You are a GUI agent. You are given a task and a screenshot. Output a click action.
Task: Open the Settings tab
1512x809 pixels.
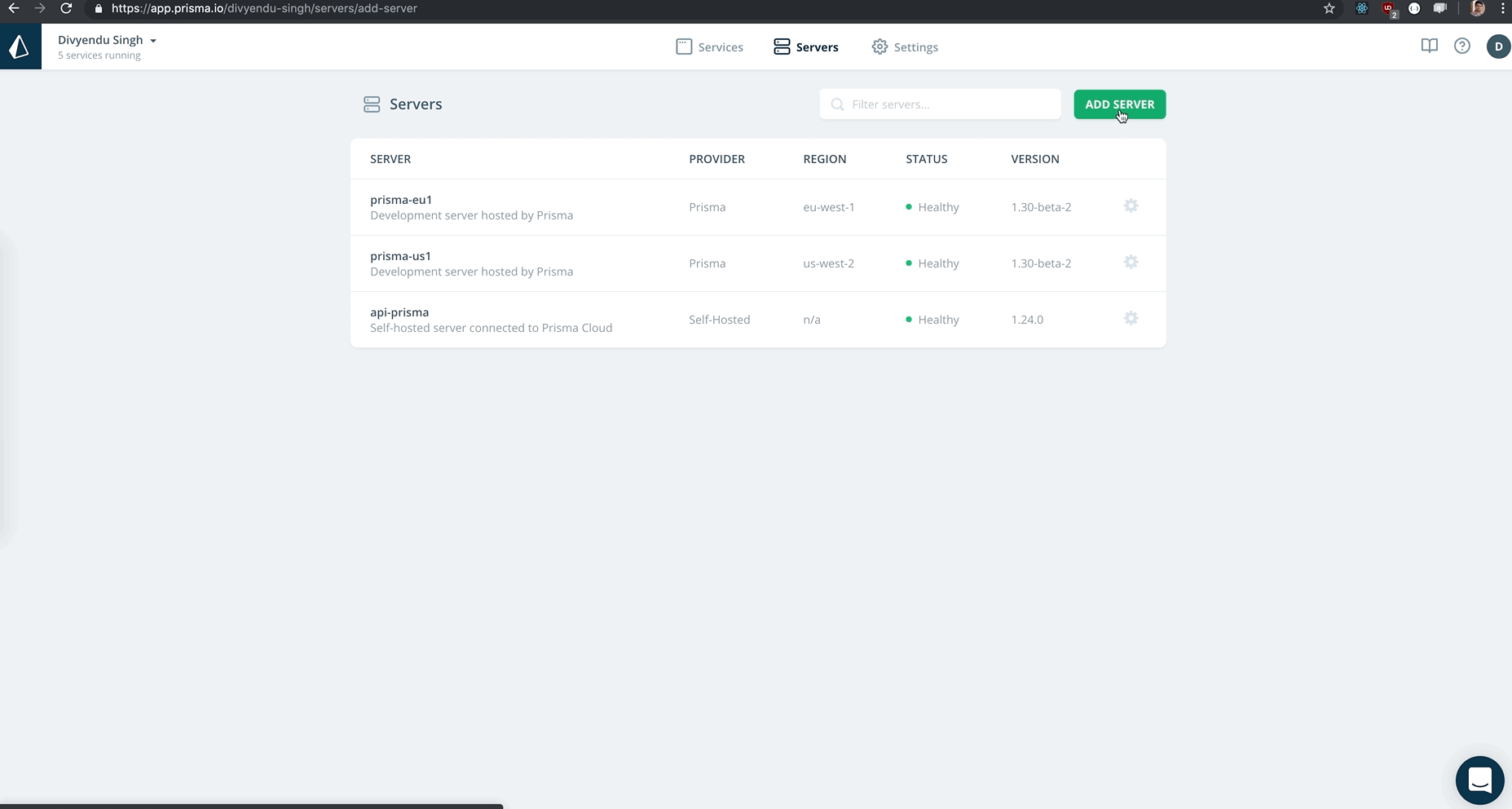[x=905, y=47]
